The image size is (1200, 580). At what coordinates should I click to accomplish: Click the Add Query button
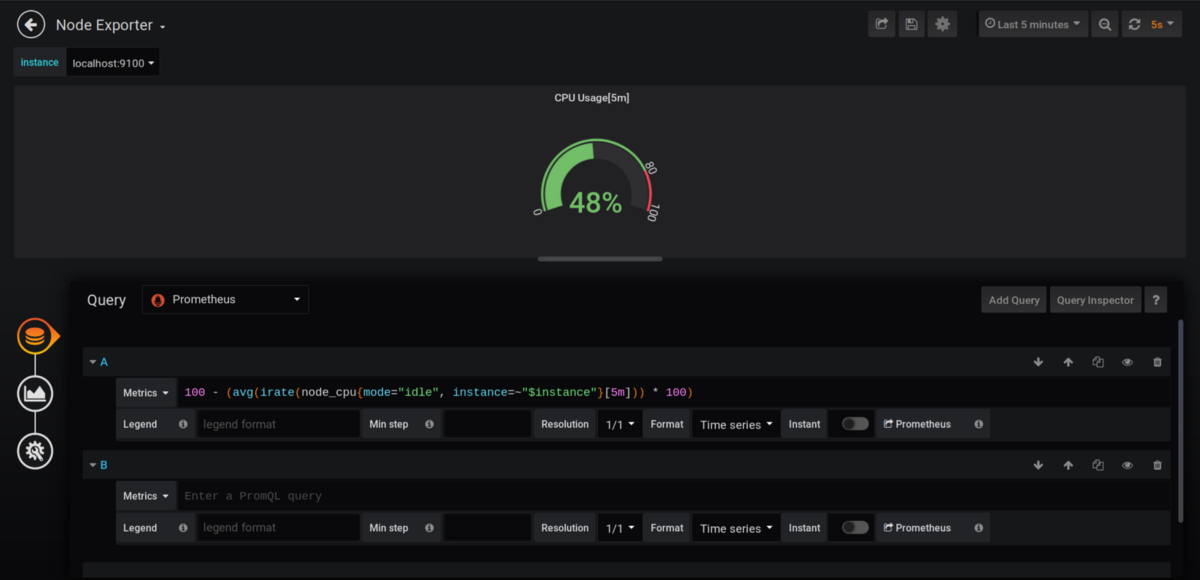[1014, 300]
